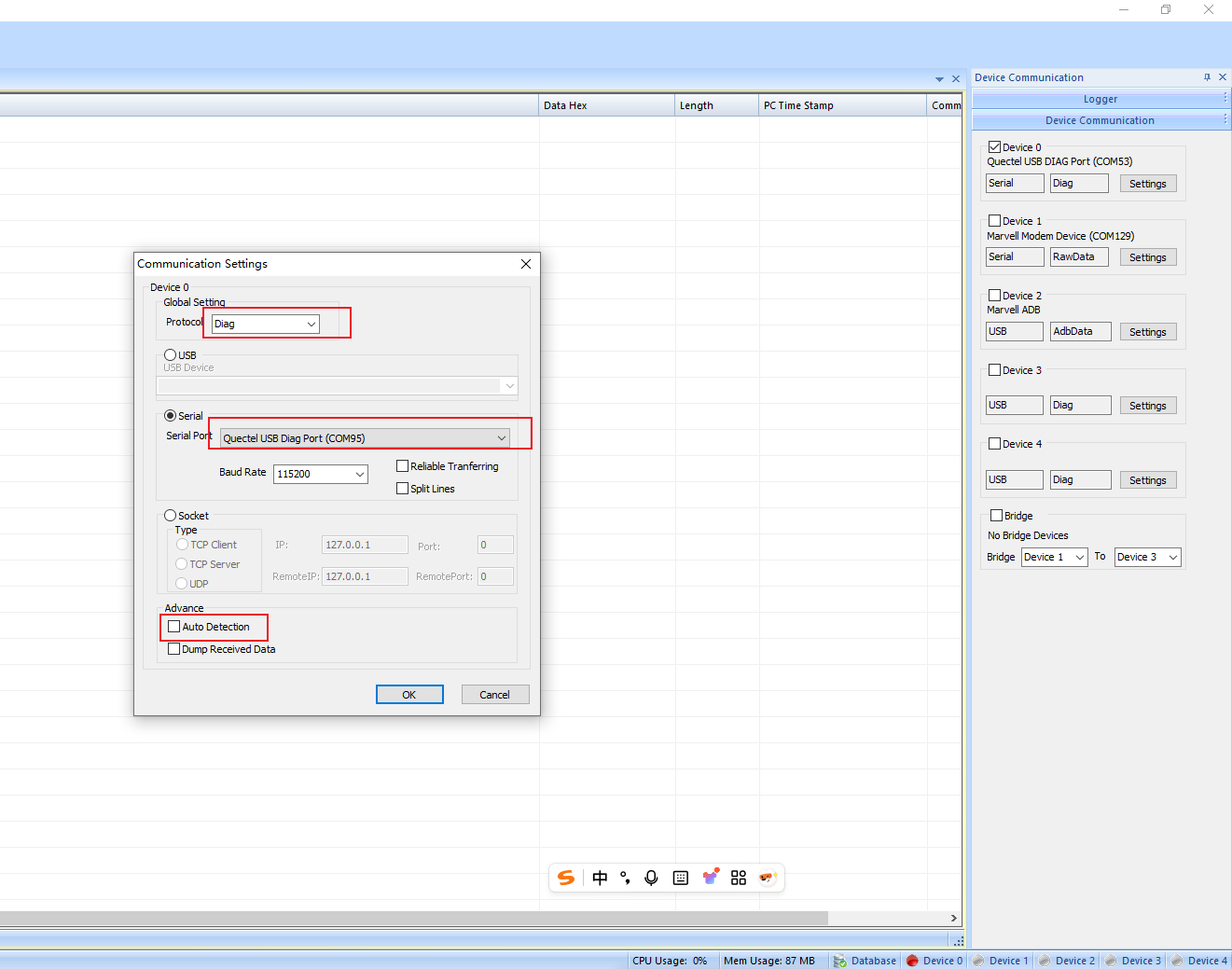
Task: Enable Auto Detection checkbox
Action: tap(174, 627)
